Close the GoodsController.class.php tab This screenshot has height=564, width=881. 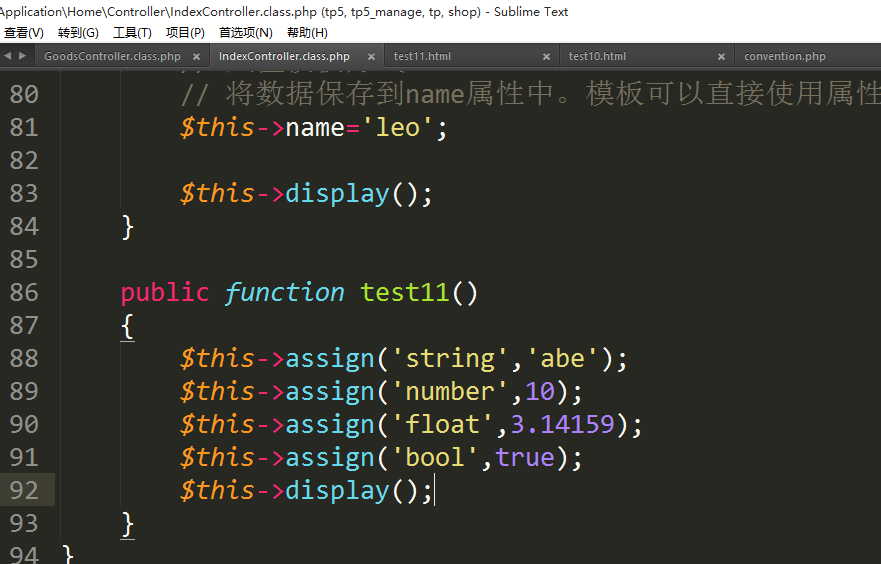pos(196,57)
